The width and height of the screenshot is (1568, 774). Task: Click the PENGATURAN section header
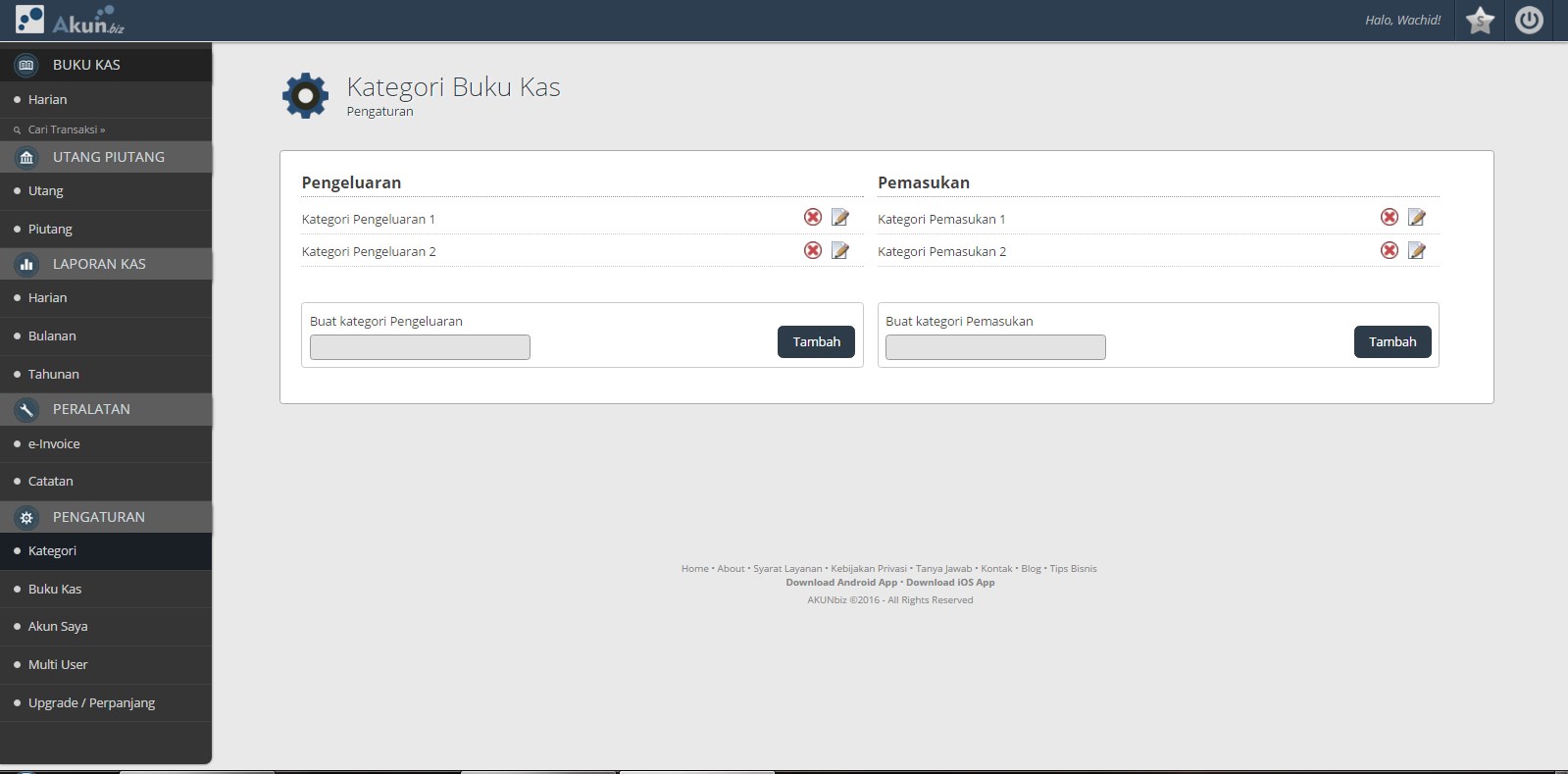point(106,517)
